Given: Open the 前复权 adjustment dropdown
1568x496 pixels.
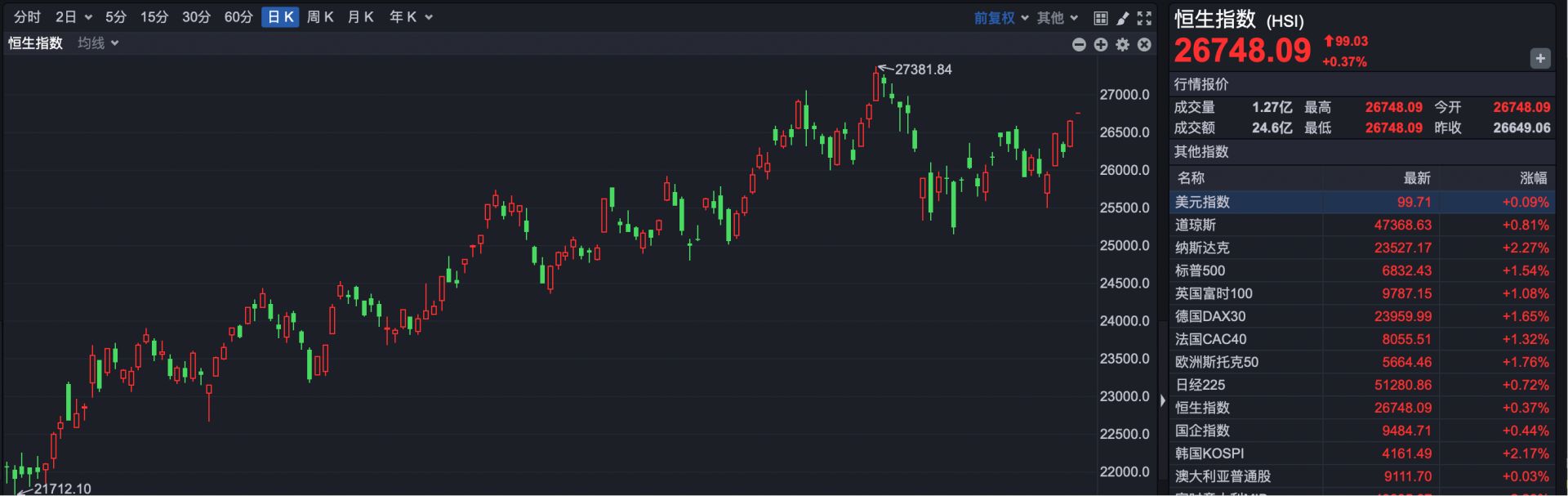Looking at the screenshot, I should 1000,18.
